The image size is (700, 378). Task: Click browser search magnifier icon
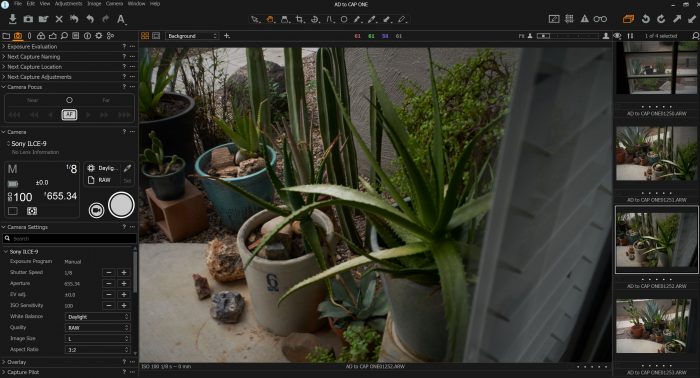tap(695, 36)
